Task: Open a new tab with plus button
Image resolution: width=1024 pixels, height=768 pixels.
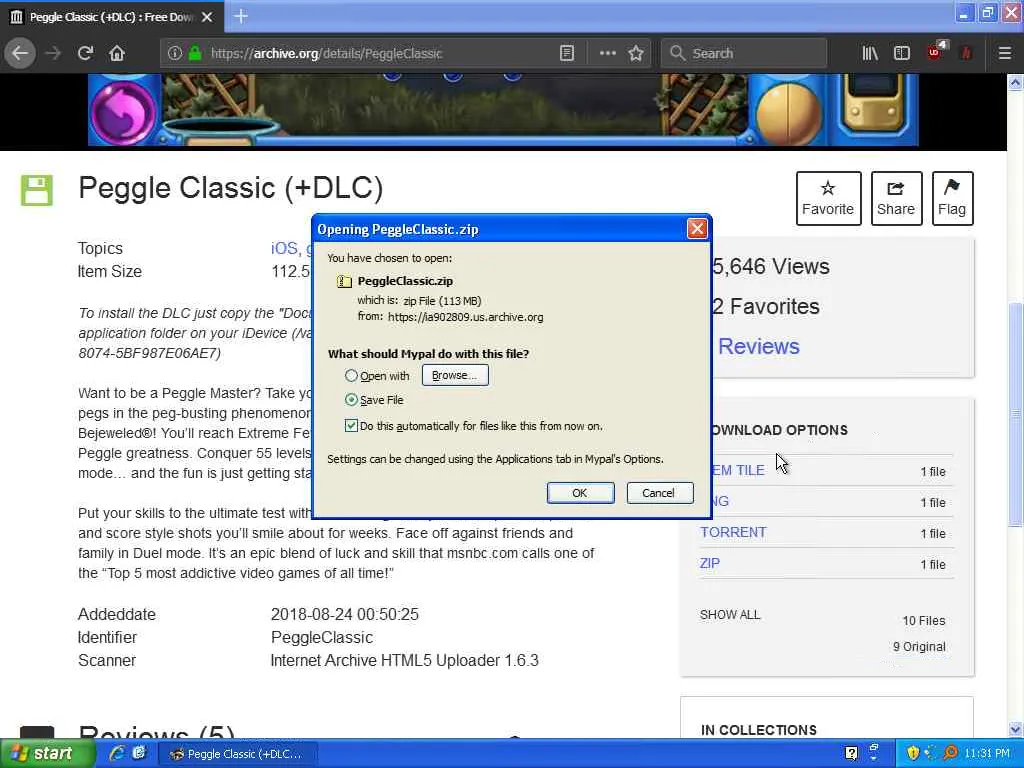Action: coord(241,16)
